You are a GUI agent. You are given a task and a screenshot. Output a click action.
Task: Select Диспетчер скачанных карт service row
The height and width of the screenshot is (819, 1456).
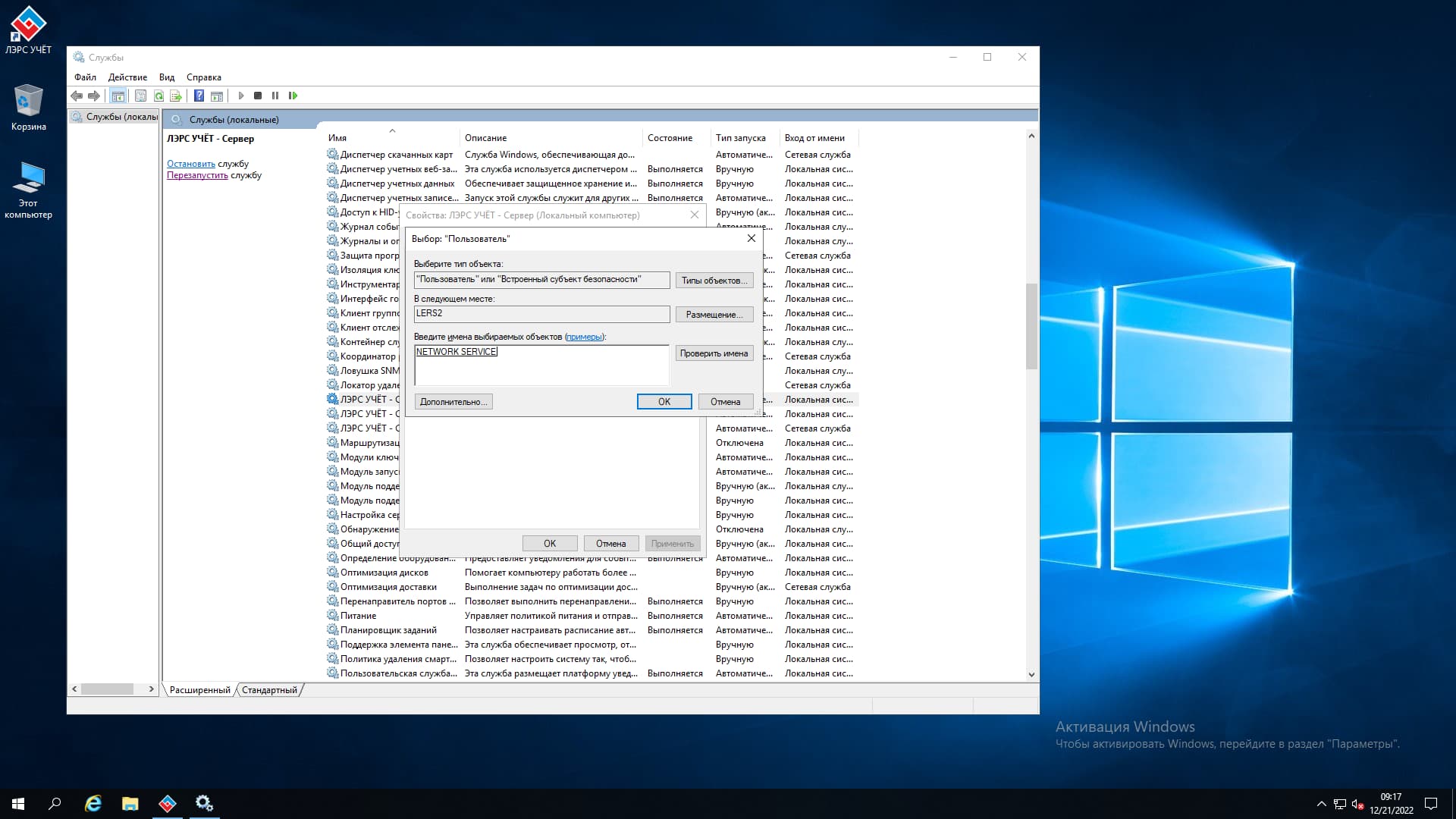592,155
